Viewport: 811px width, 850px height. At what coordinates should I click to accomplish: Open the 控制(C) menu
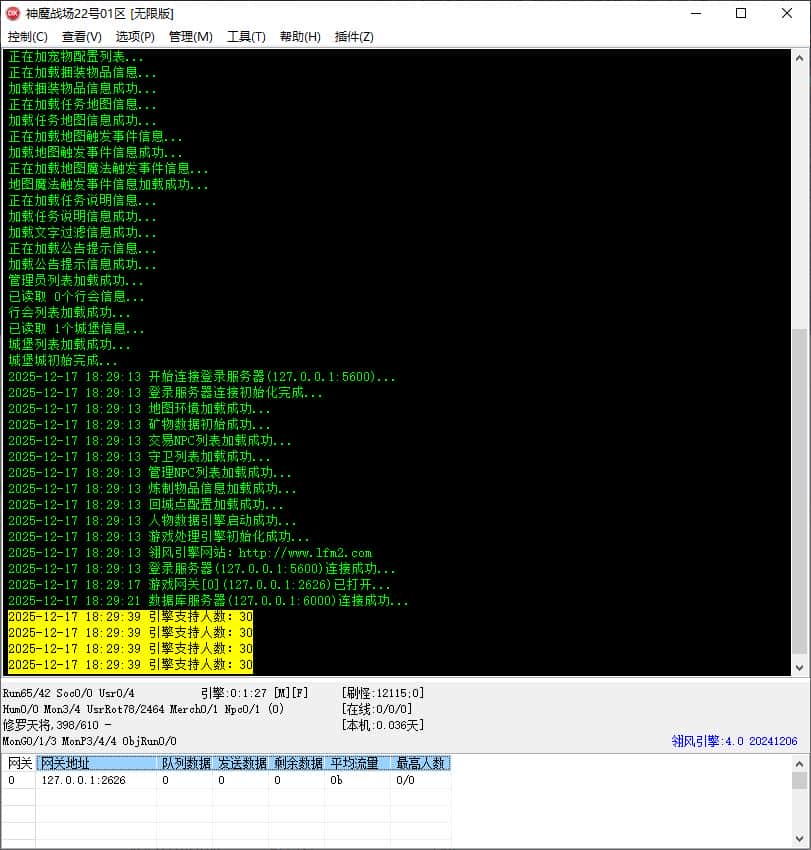[28, 37]
